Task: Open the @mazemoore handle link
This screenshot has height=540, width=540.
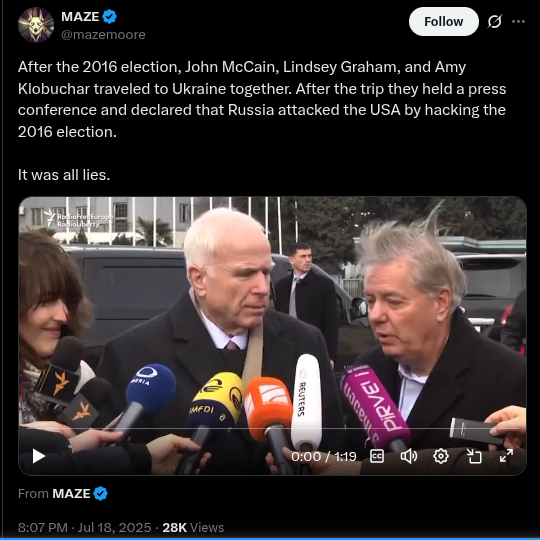Action: (x=103, y=35)
